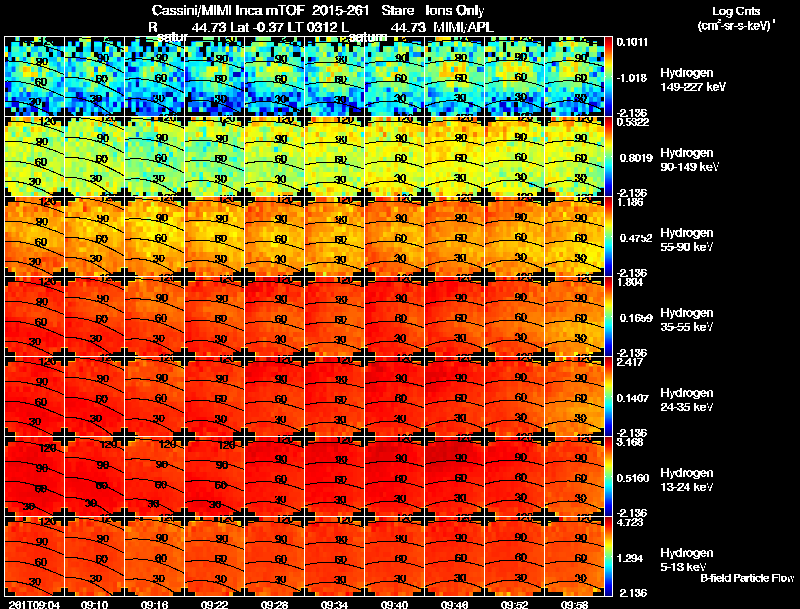Select the 5-13 keV image at 09:16
This screenshot has height=609, width=800.
154,557
